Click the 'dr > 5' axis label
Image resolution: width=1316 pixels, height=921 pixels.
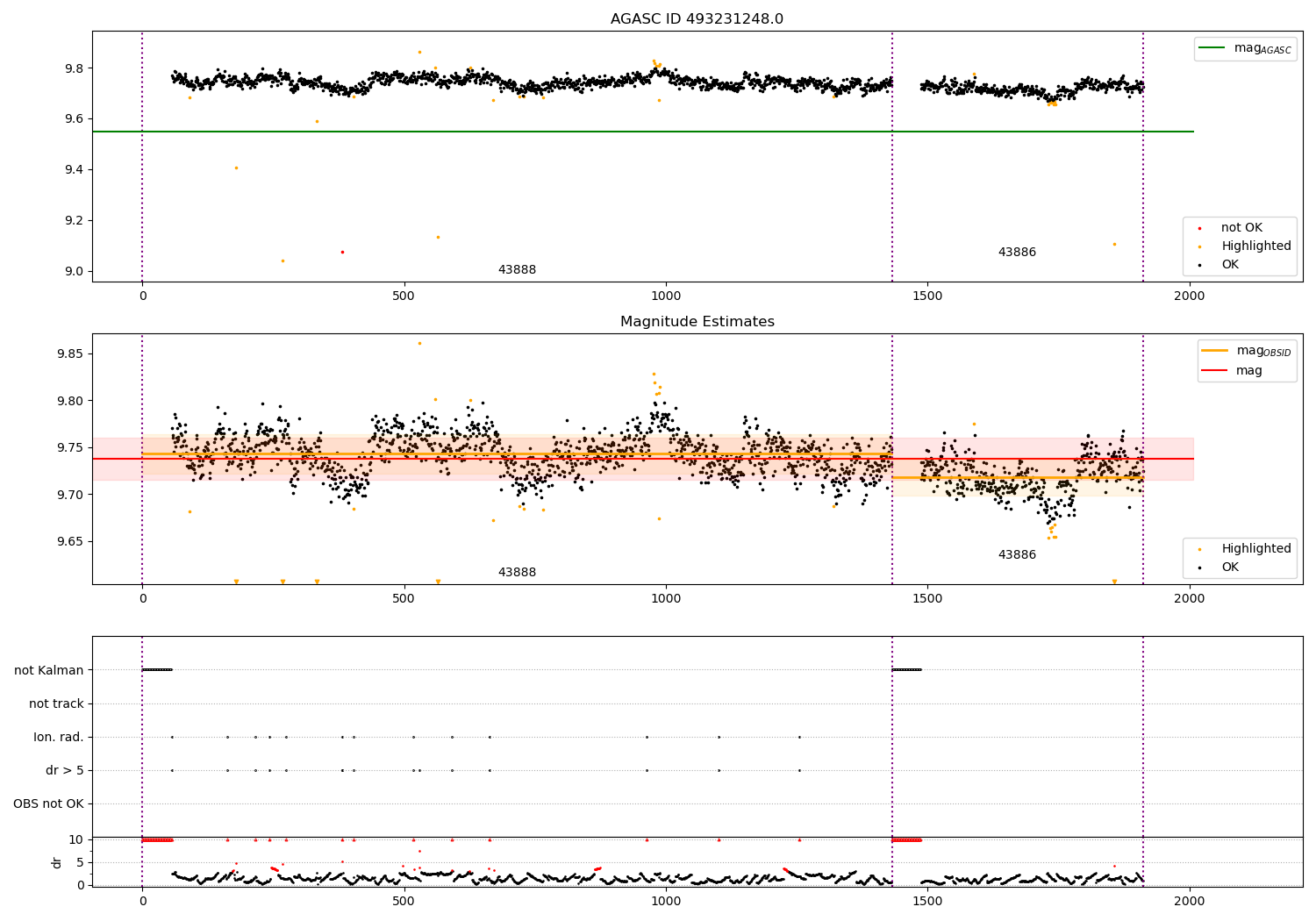pyautogui.click(x=65, y=770)
